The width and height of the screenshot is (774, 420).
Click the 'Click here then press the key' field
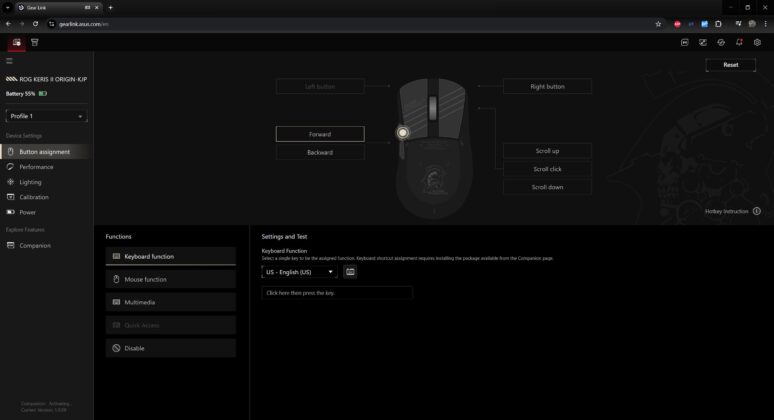coord(337,293)
